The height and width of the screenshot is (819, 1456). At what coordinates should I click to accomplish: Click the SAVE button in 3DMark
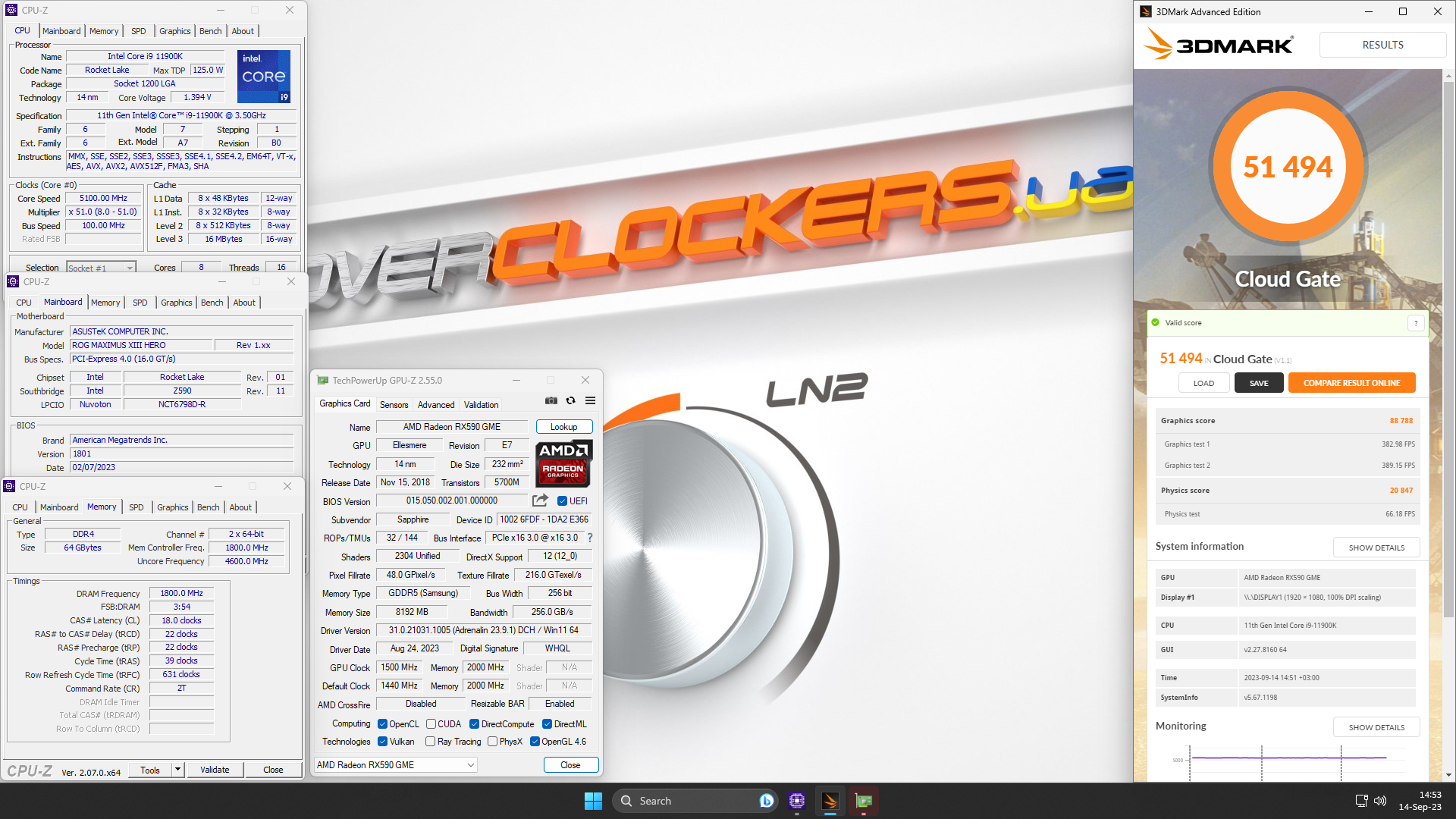pos(1259,383)
